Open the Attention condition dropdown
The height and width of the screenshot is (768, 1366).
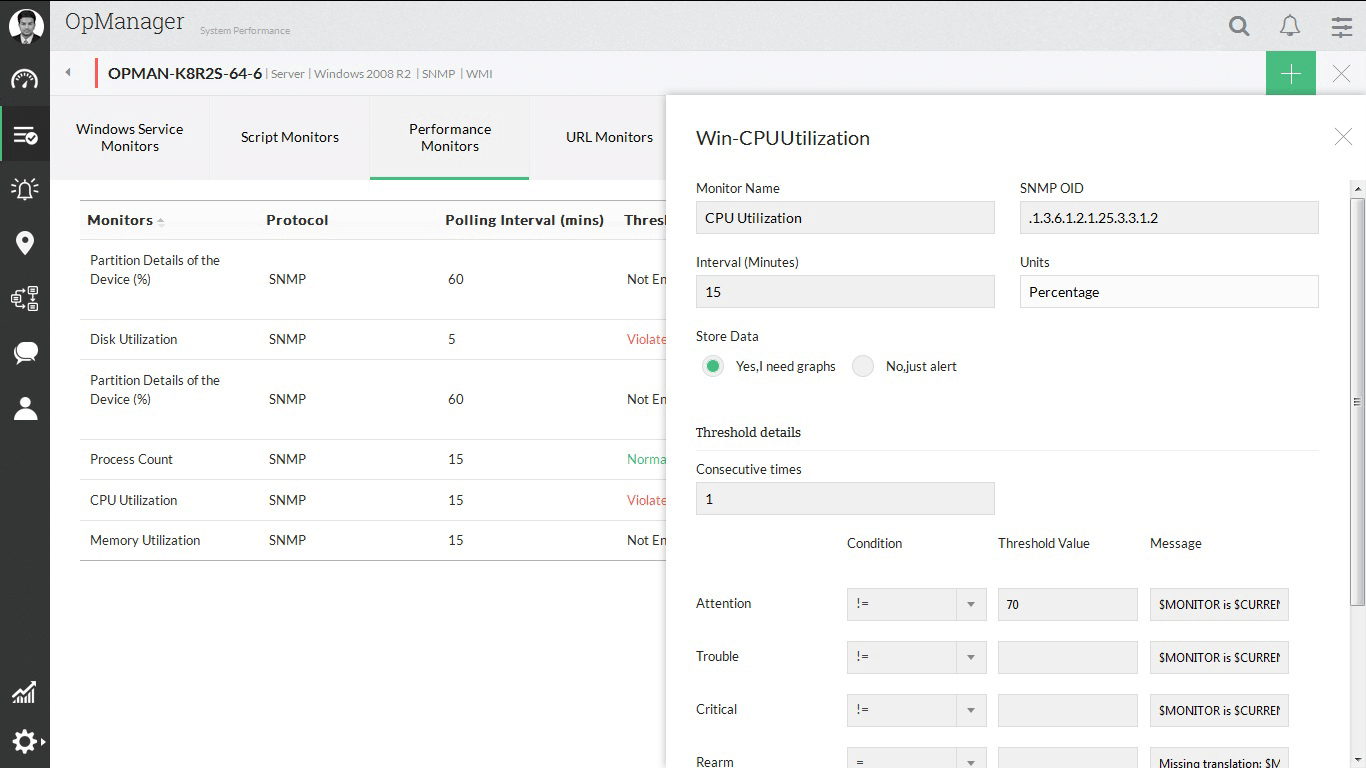click(x=916, y=604)
